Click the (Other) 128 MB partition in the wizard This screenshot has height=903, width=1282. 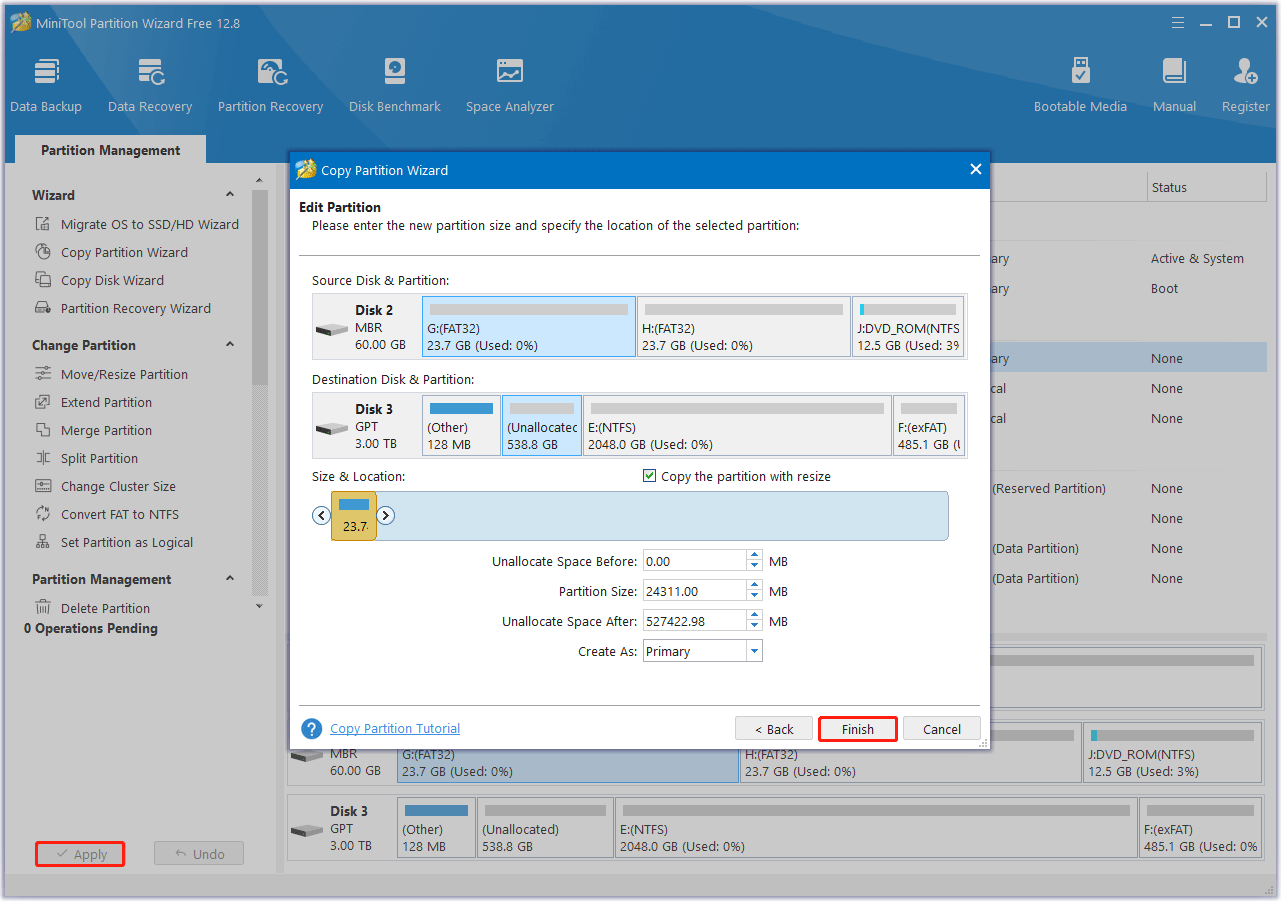click(x=461, y=425)
